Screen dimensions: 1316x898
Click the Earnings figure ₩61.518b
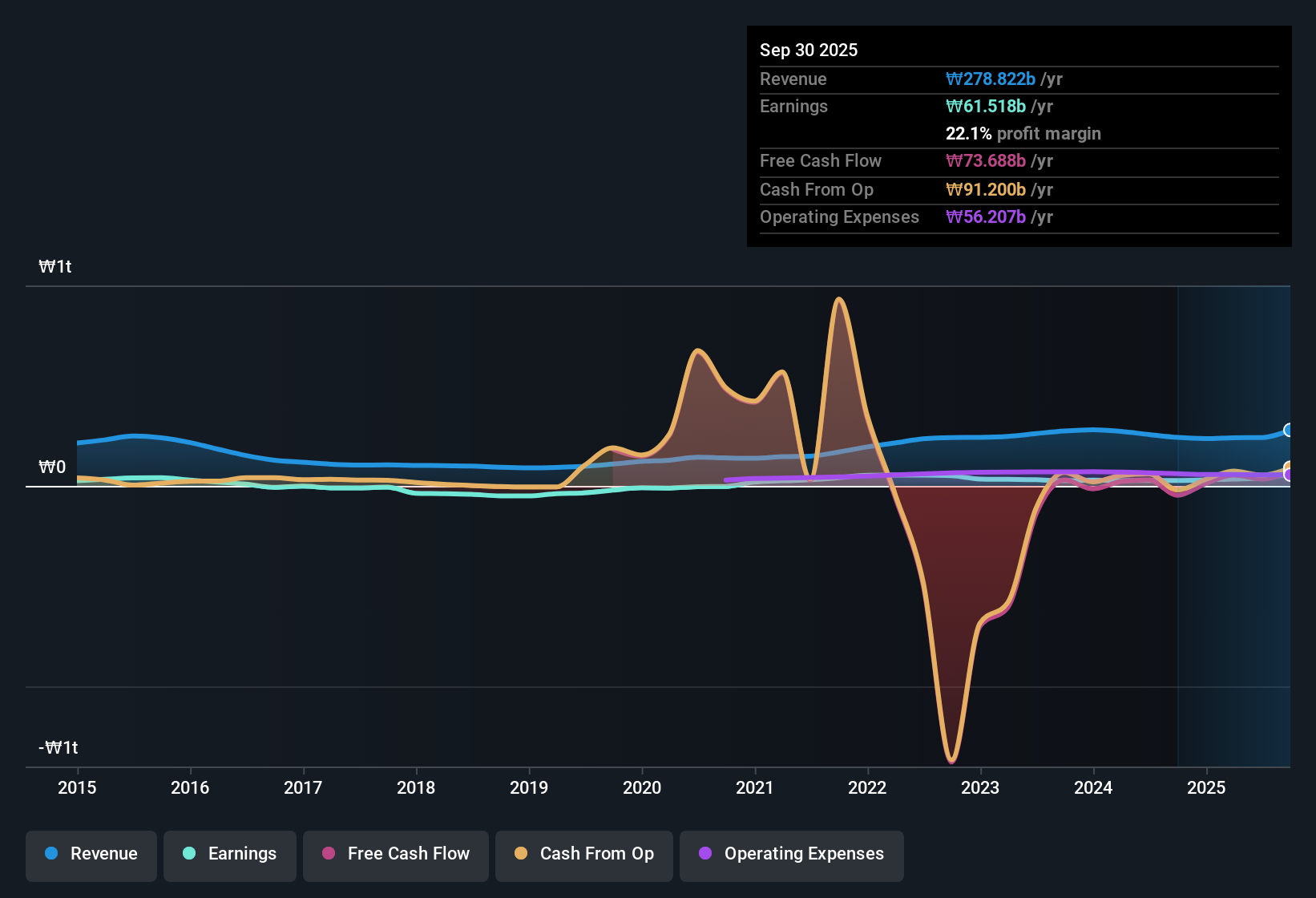pos(987,106)
